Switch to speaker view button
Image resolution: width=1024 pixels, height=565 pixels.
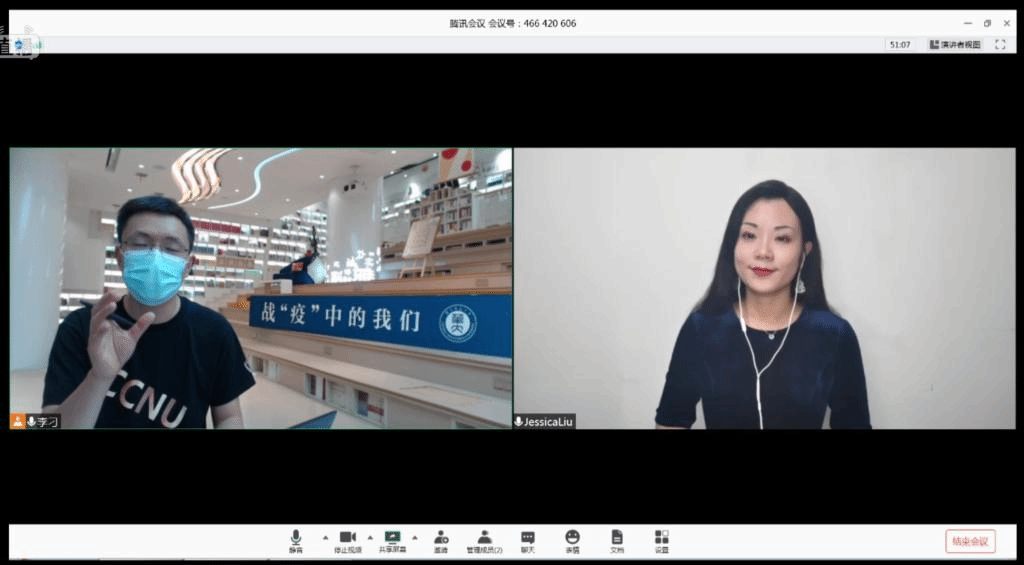(x=955, y=45)
